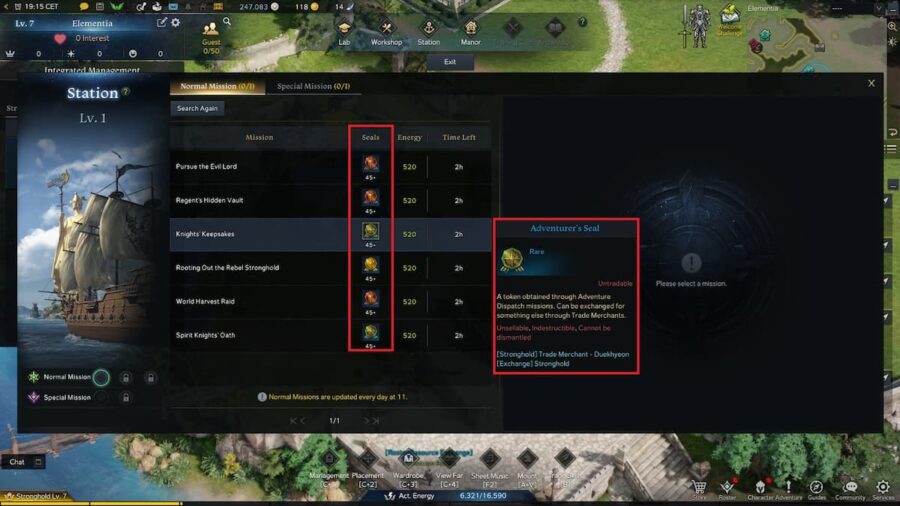Screen dimensions: 900x506
Task: Select the Normal Mission tab
Action: (x=218, y=86)
